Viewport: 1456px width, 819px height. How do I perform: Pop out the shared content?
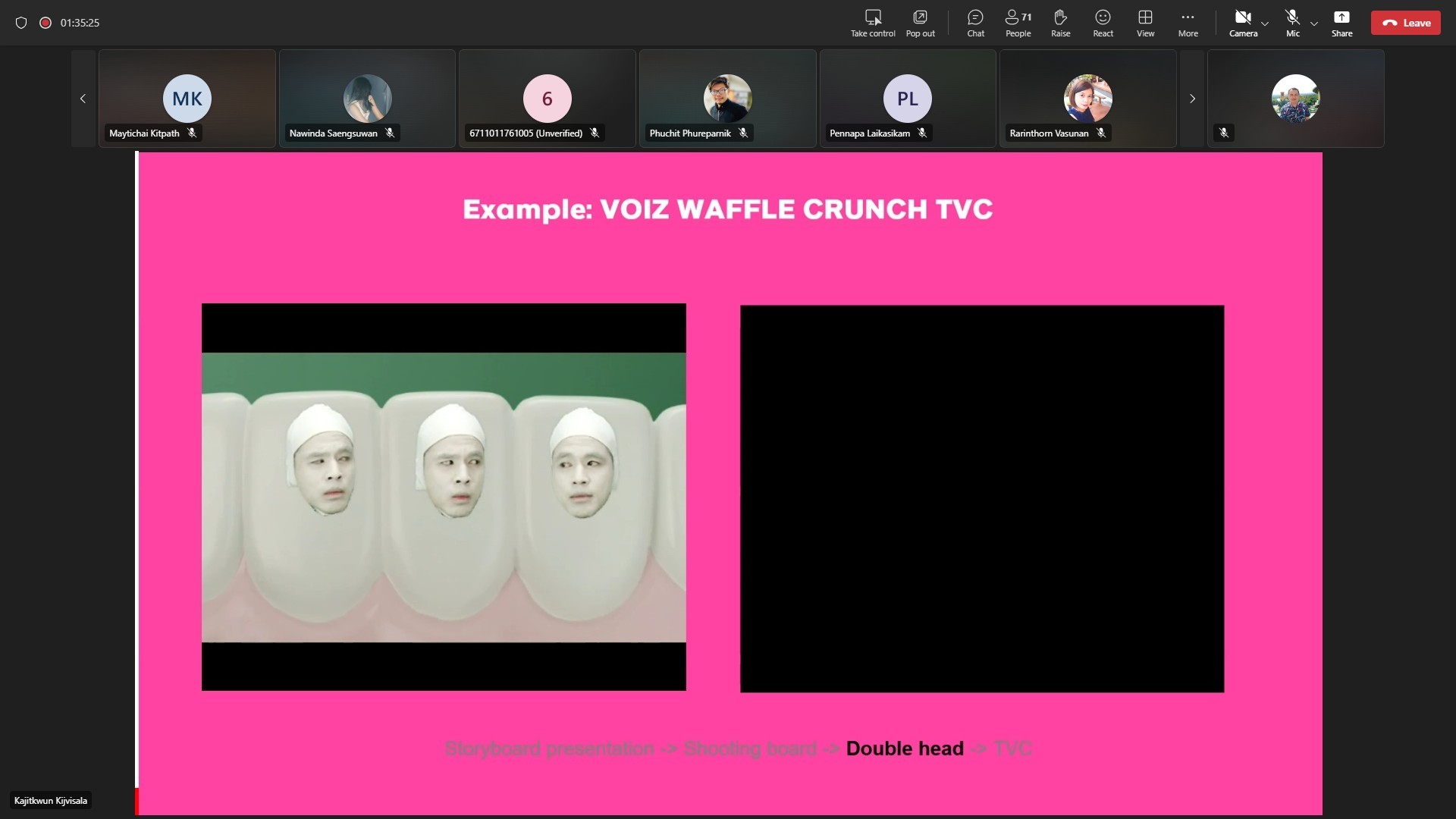click(x=920, y=23)
